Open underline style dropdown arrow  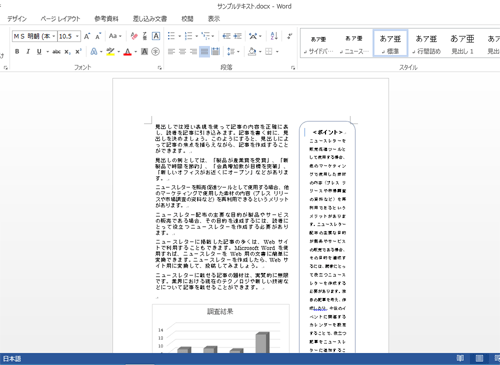click(x=47, y=52)
